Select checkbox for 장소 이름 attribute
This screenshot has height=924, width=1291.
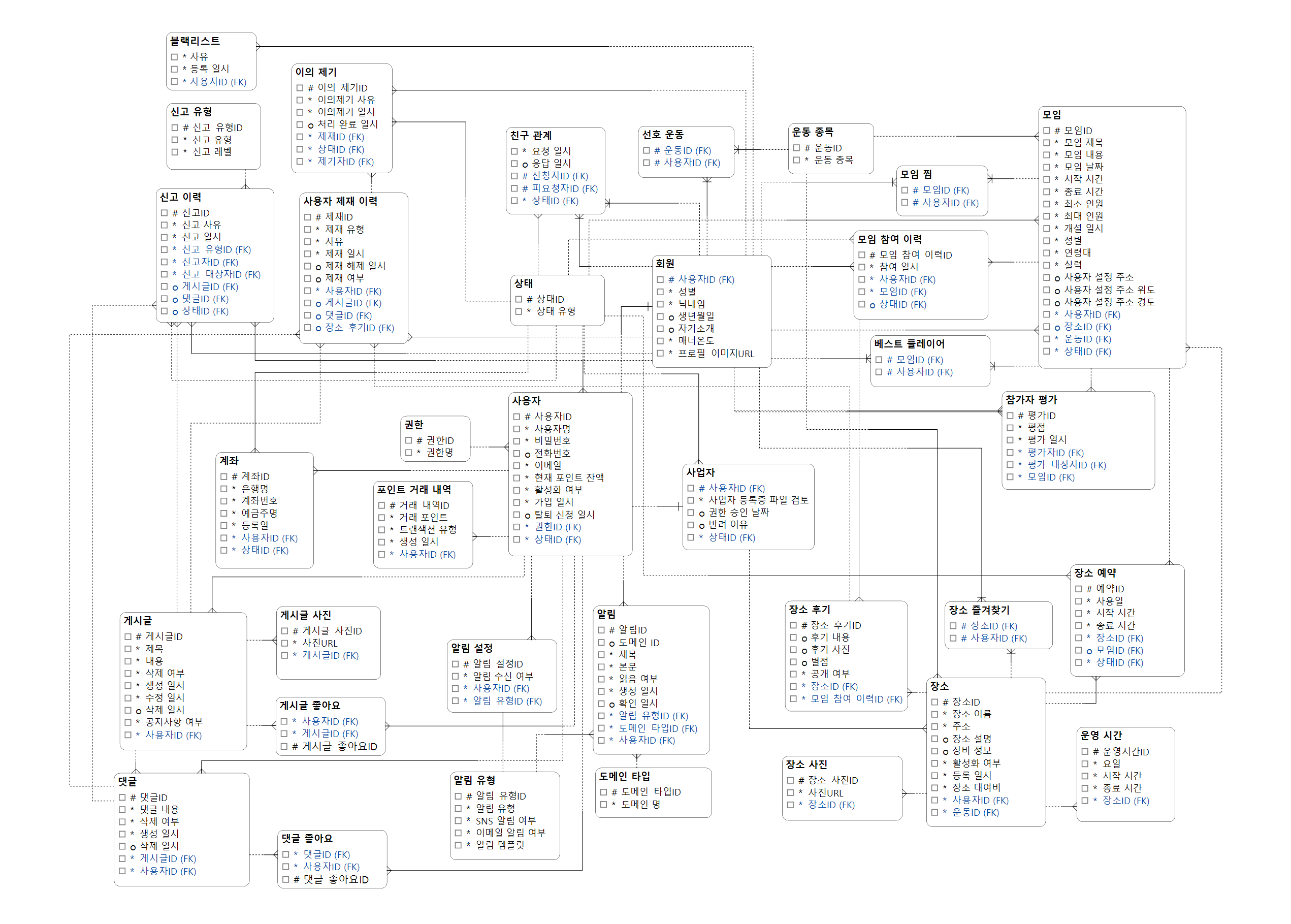pyautogui.click(x=934, y=714)
